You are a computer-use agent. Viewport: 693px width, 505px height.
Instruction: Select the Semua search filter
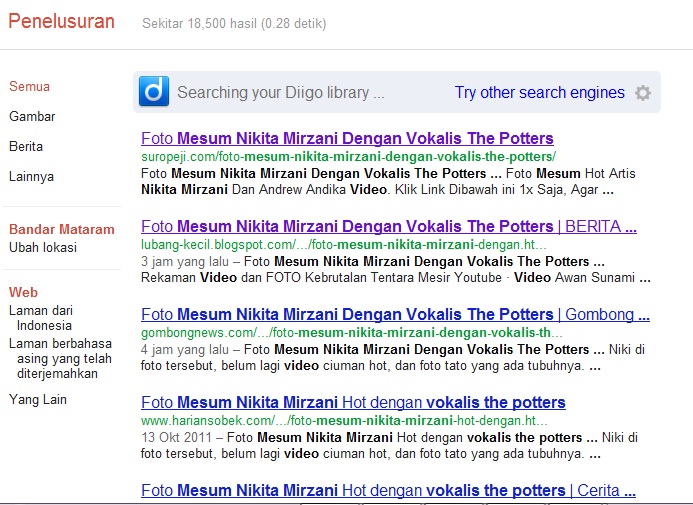[x=29, y=86]
